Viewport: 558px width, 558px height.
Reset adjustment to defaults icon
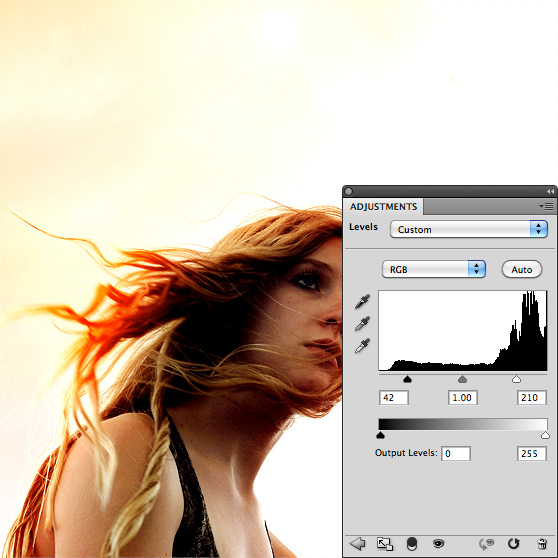click(x=513, y=543)
